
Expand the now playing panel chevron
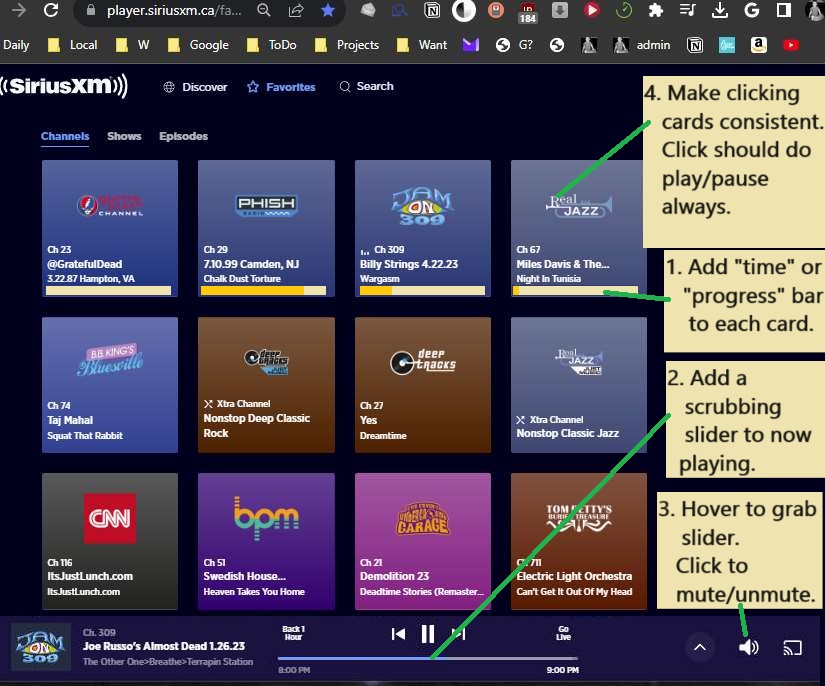click(700, 647)
